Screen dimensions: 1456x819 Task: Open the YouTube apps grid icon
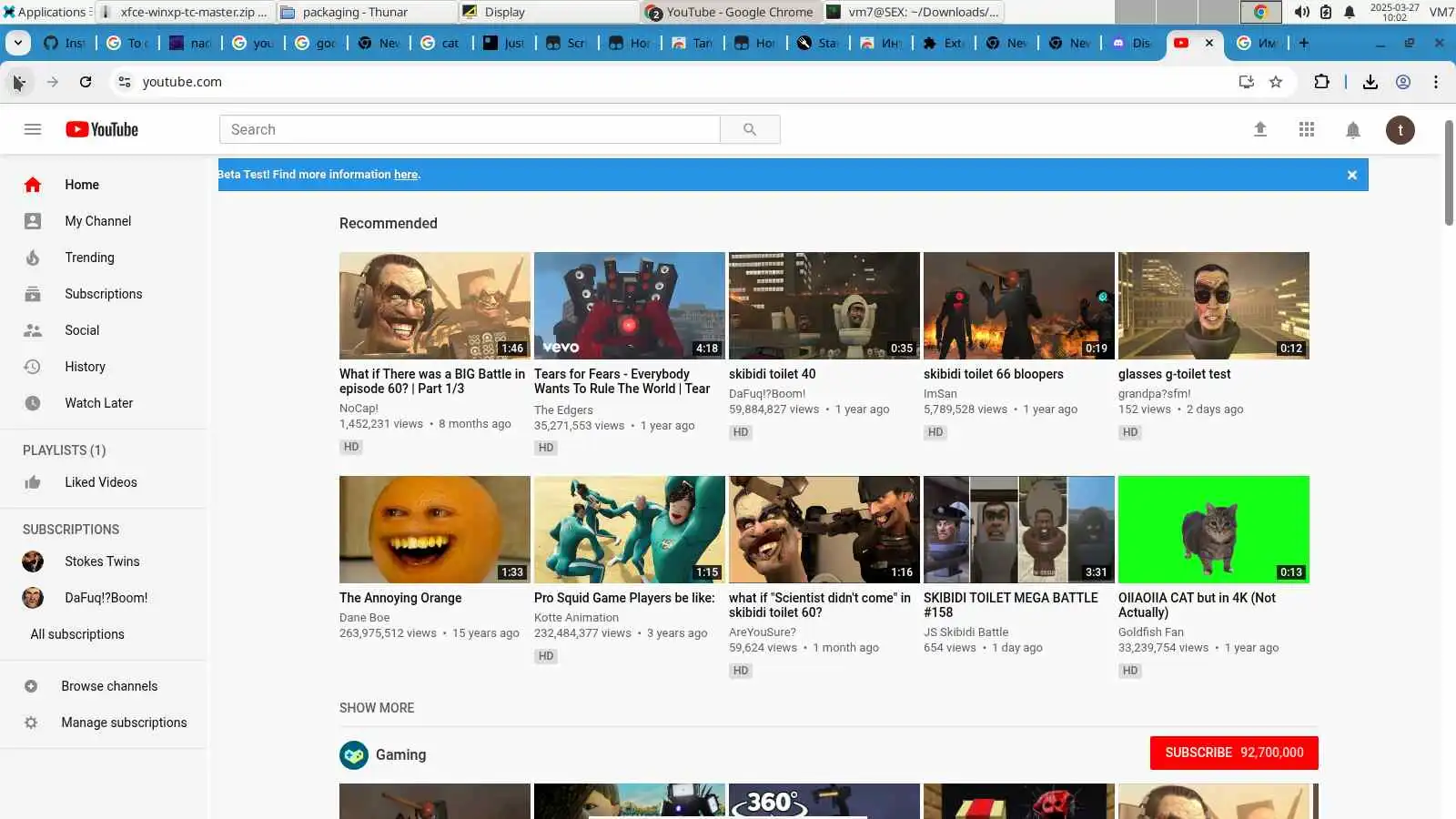[1307, 129]
